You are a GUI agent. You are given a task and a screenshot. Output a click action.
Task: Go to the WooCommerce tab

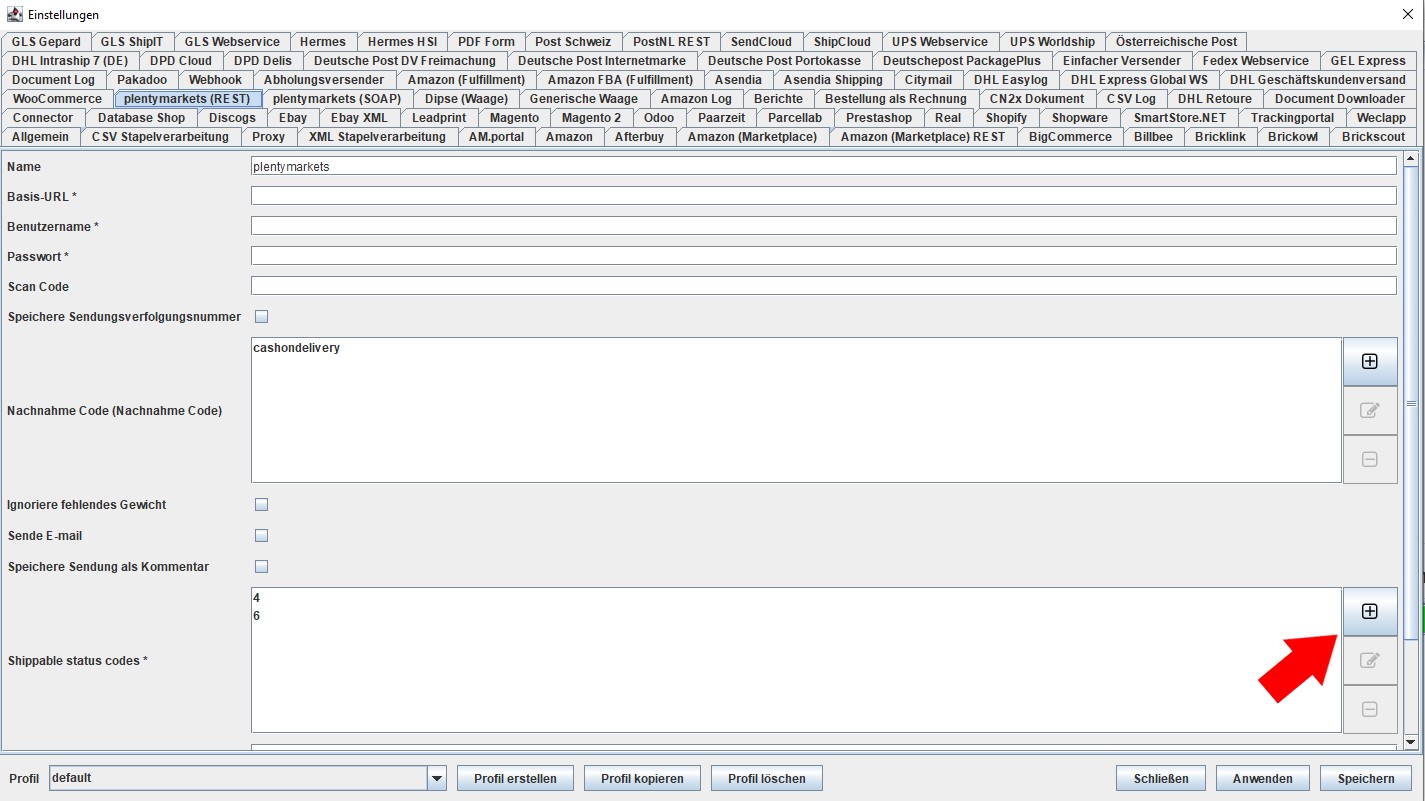[57, 99]
